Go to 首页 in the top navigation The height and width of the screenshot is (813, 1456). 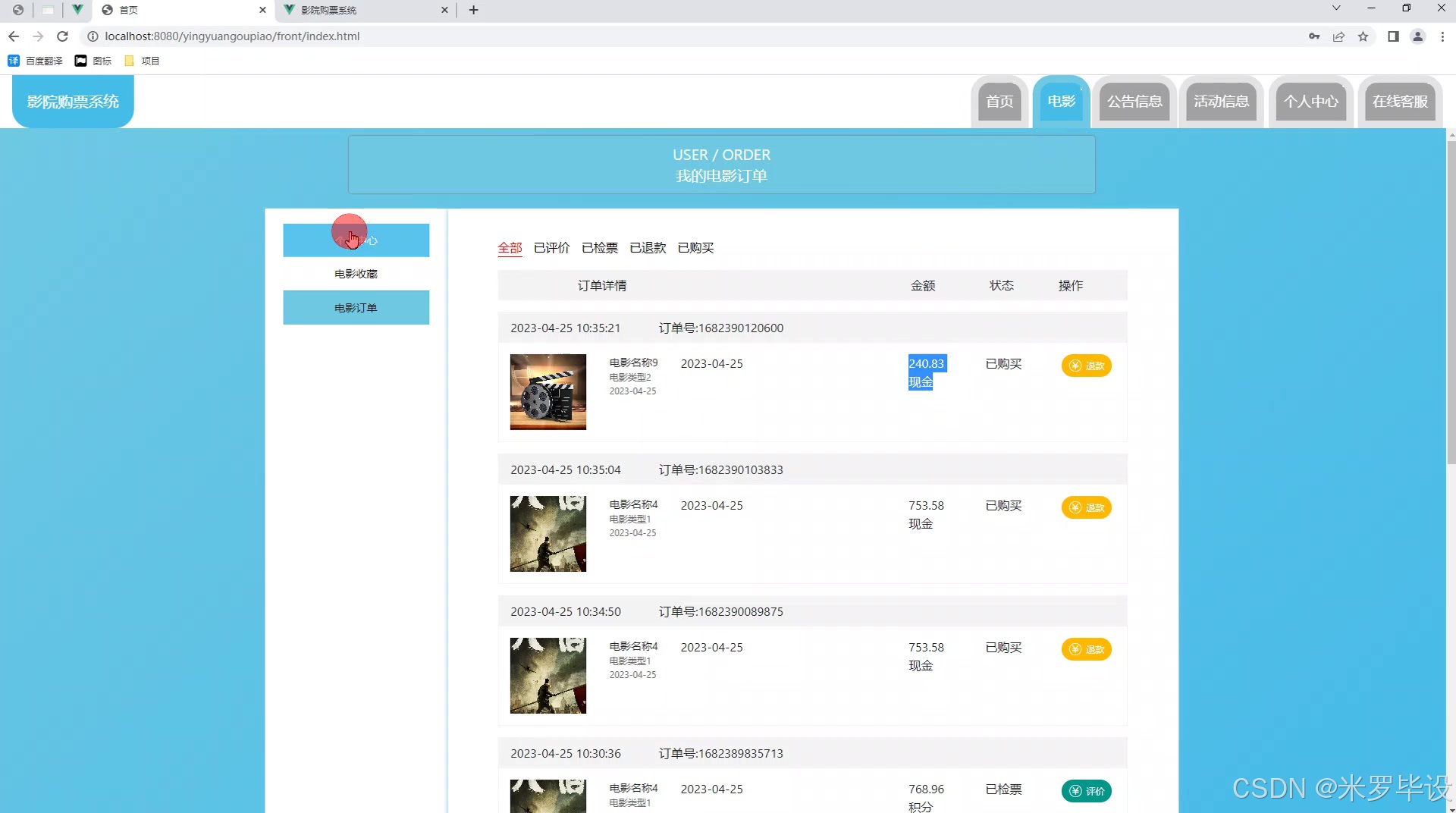999,102
